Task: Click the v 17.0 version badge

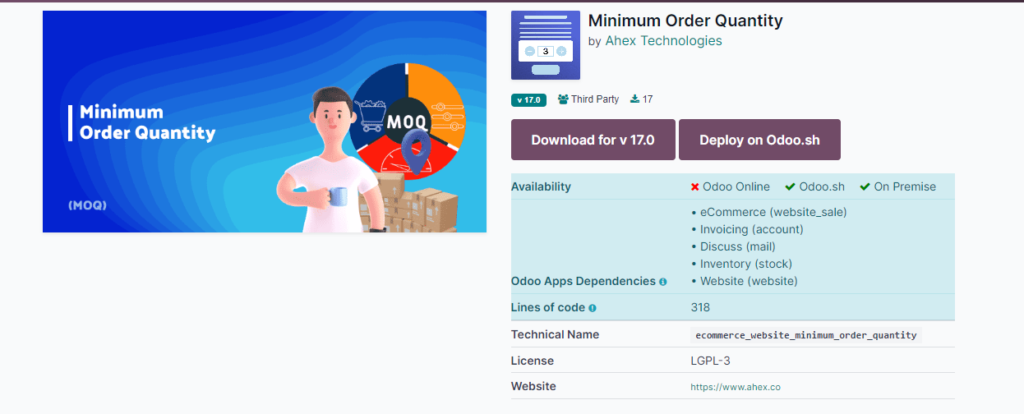Action: click(x=529, y=99)
